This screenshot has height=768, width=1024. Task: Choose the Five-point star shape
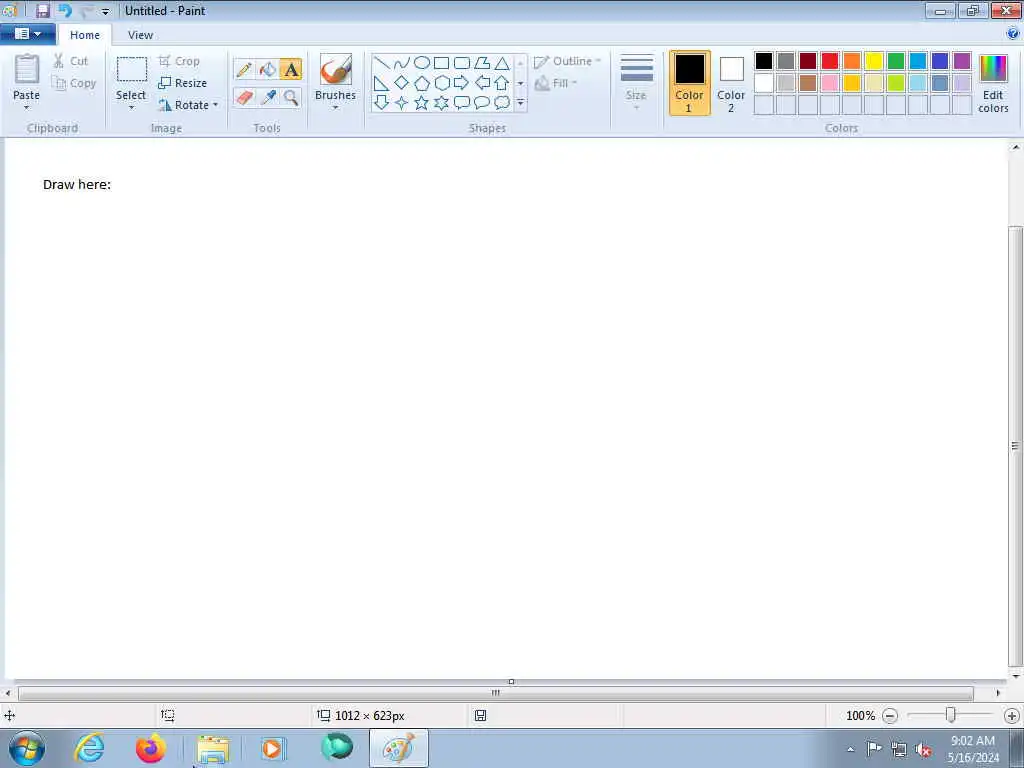422,103
